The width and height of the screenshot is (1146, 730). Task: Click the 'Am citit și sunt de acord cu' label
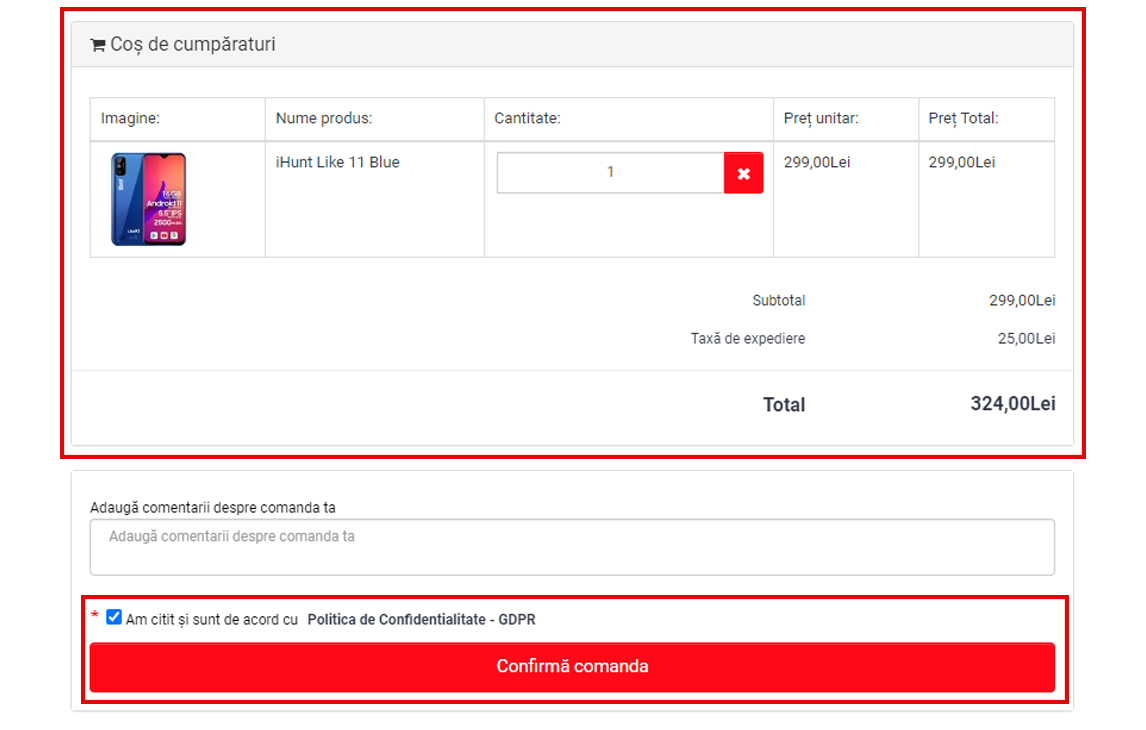coord(212,620)
